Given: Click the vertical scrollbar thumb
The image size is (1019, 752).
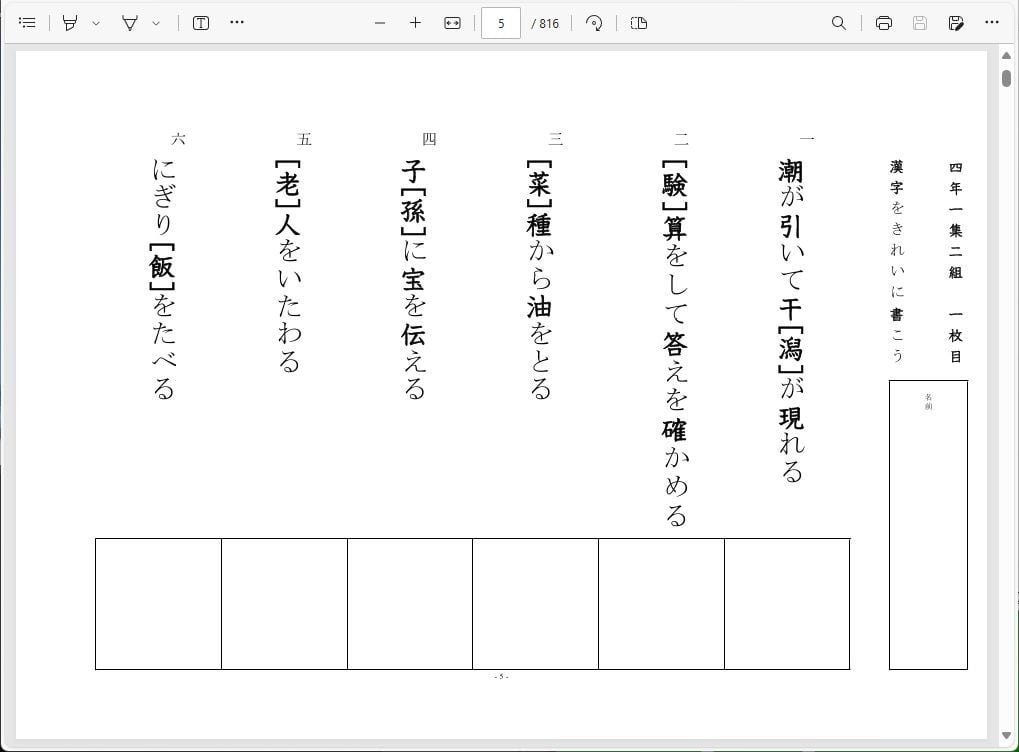Looking at the screenshot, I should 1007,78.
